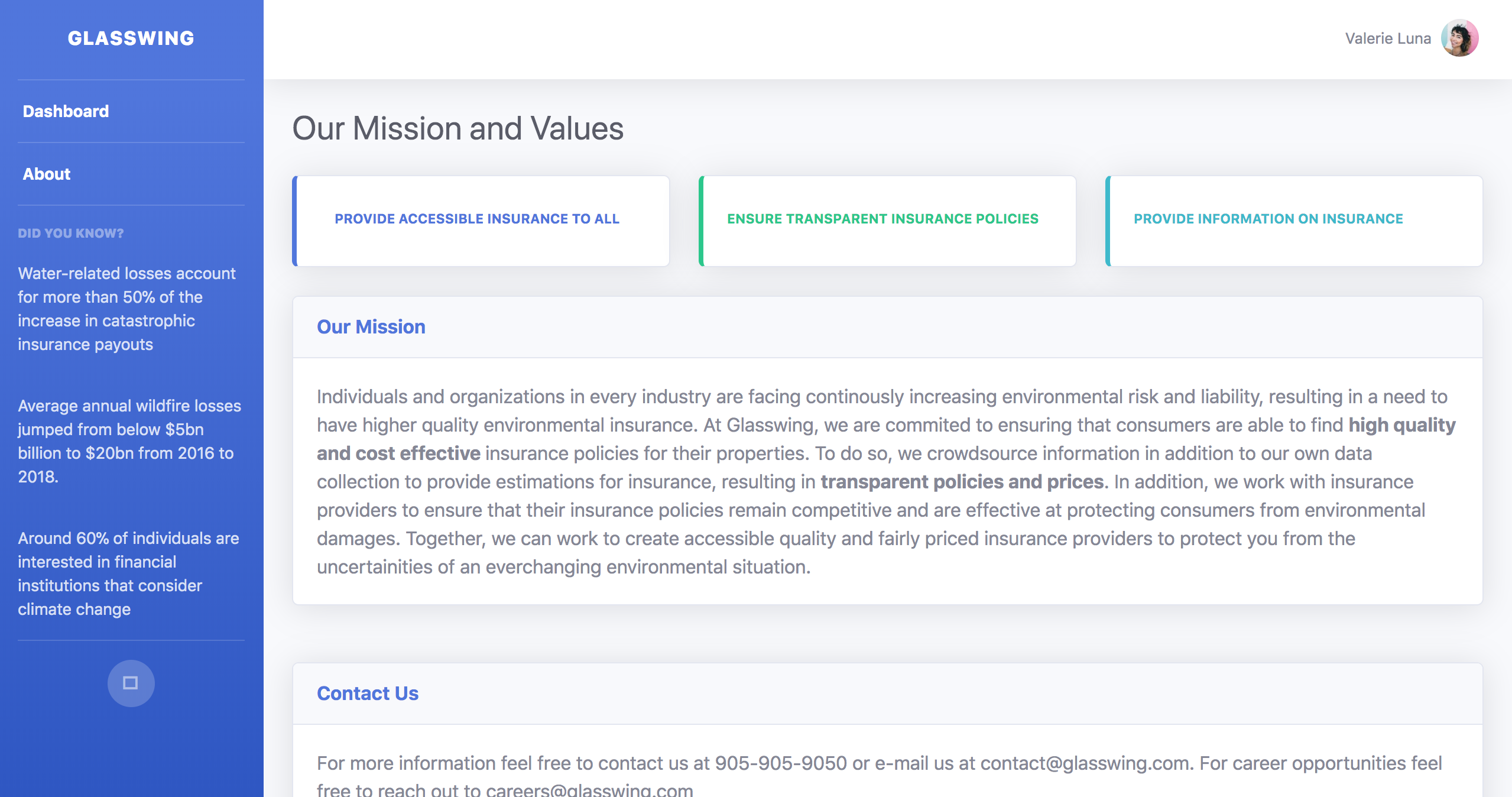Click the average annual wildfire losses fact
1512x797 pixels.
pos(129,441)
